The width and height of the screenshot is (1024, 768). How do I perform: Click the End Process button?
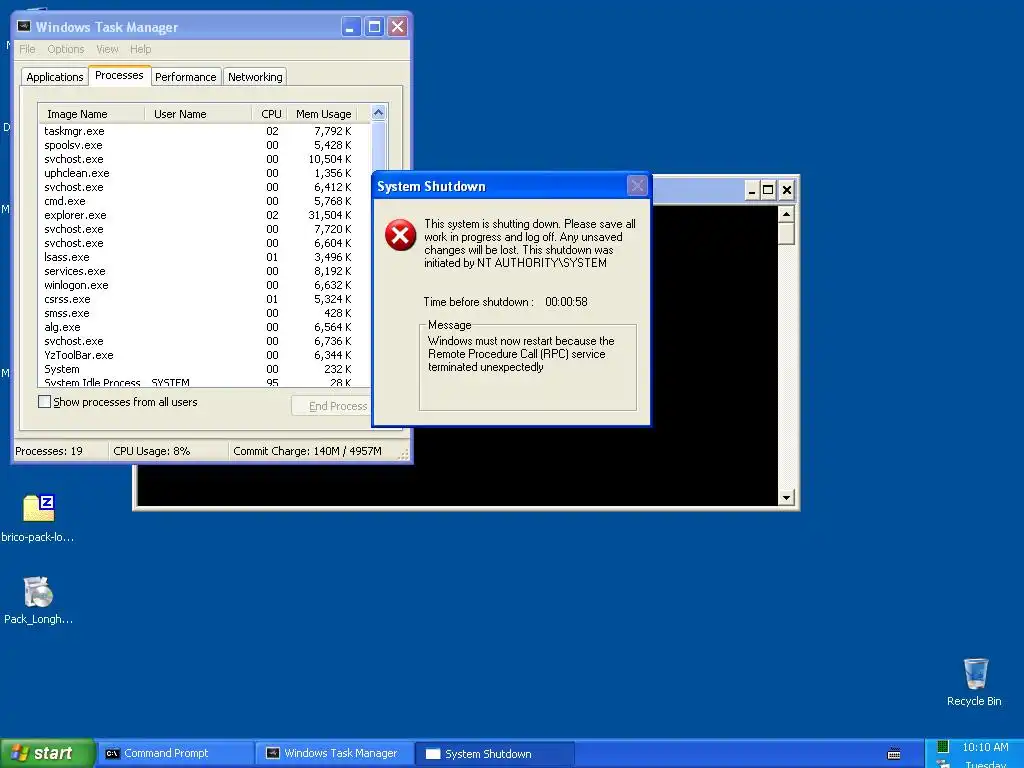[x=332, y=406]
